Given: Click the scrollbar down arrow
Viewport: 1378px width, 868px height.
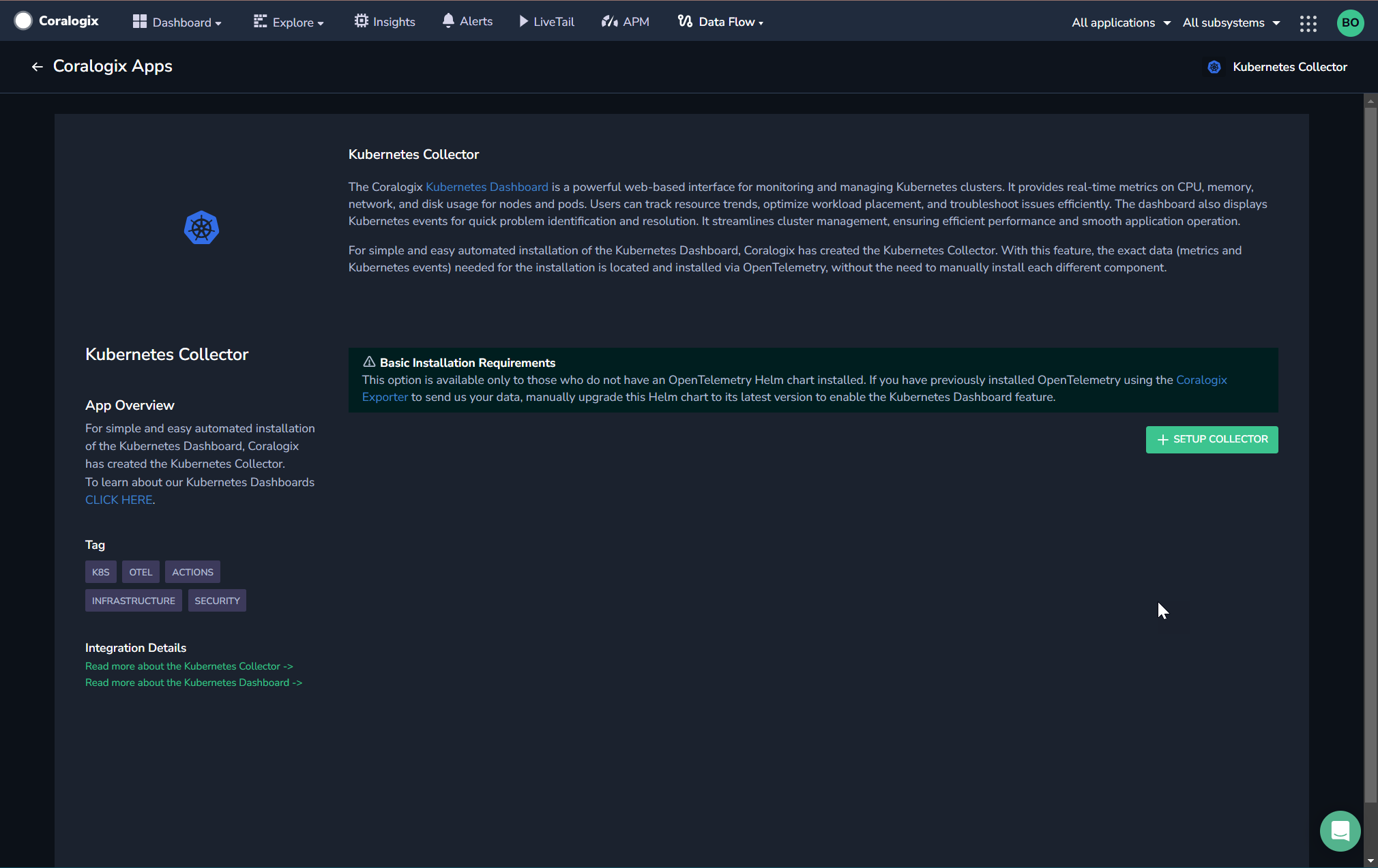Looking at the screenshot, I should click(x=1370, y=861).
